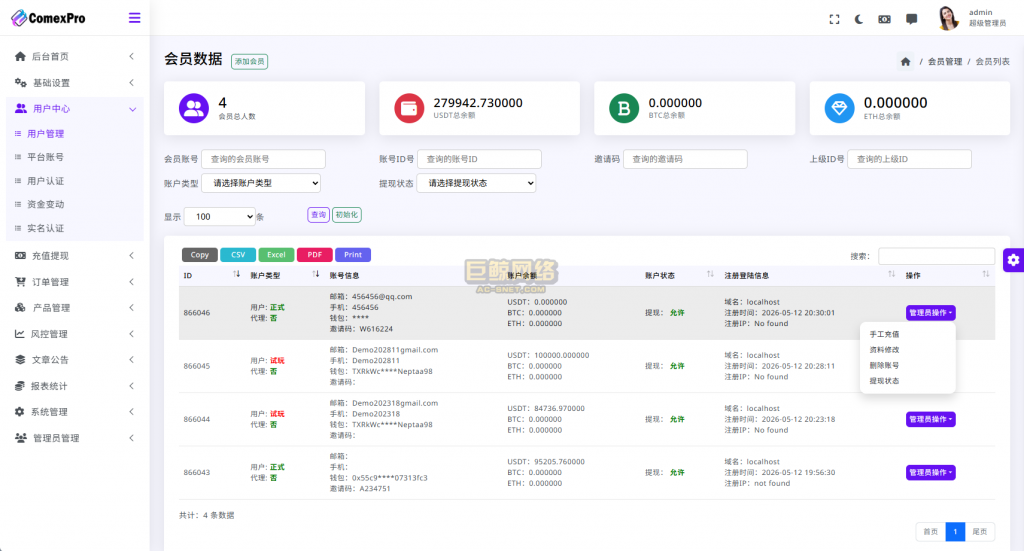Choose 手工充值 from the dropdown menu
Image resolution: width=1024 pixels, height=551 pixels.
point(908,334)
